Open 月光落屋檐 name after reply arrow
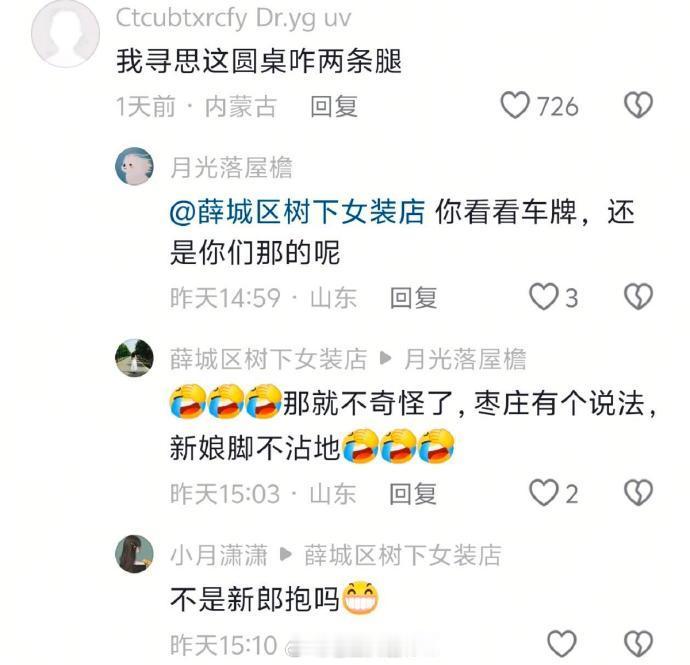Viewport: 690px width, 665px height. (465, 359)
